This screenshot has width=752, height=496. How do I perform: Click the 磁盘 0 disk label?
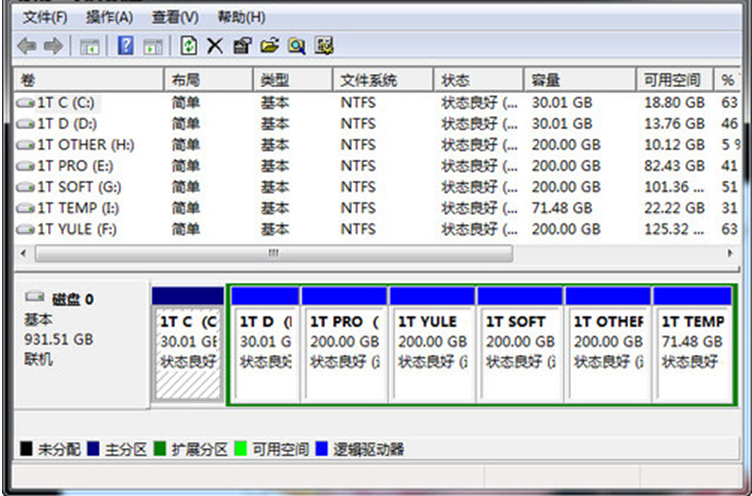(x=72, y=298)
